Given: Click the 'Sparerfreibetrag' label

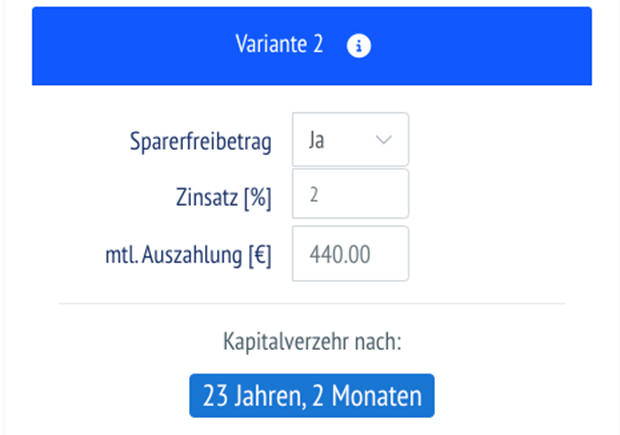Looking at the screenshot, I should click(x=201, y=141).
